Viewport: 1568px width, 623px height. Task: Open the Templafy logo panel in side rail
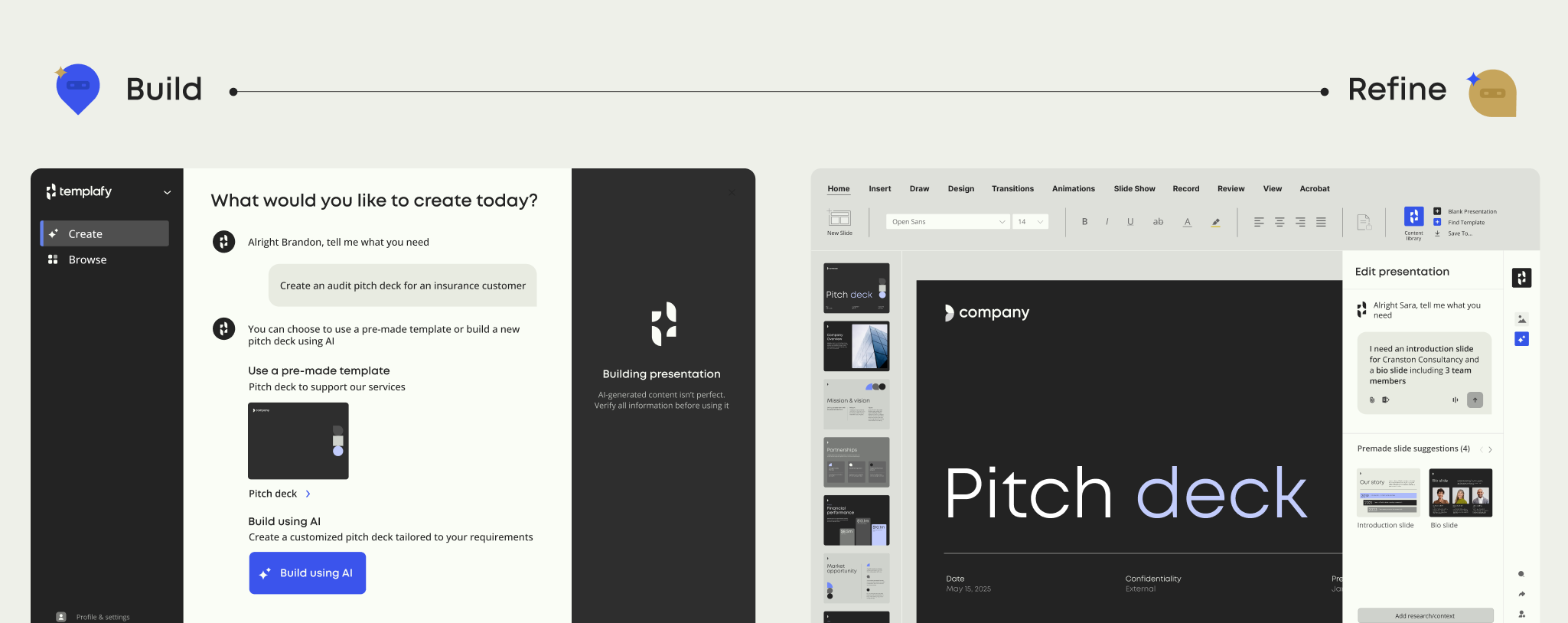(x=1521, y=278)
